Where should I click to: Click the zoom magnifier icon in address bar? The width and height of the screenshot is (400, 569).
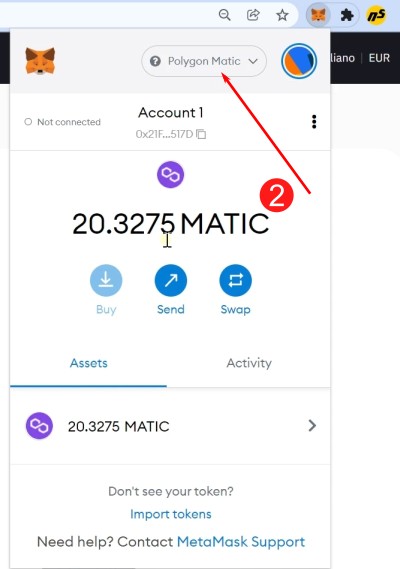coord(225,15)
